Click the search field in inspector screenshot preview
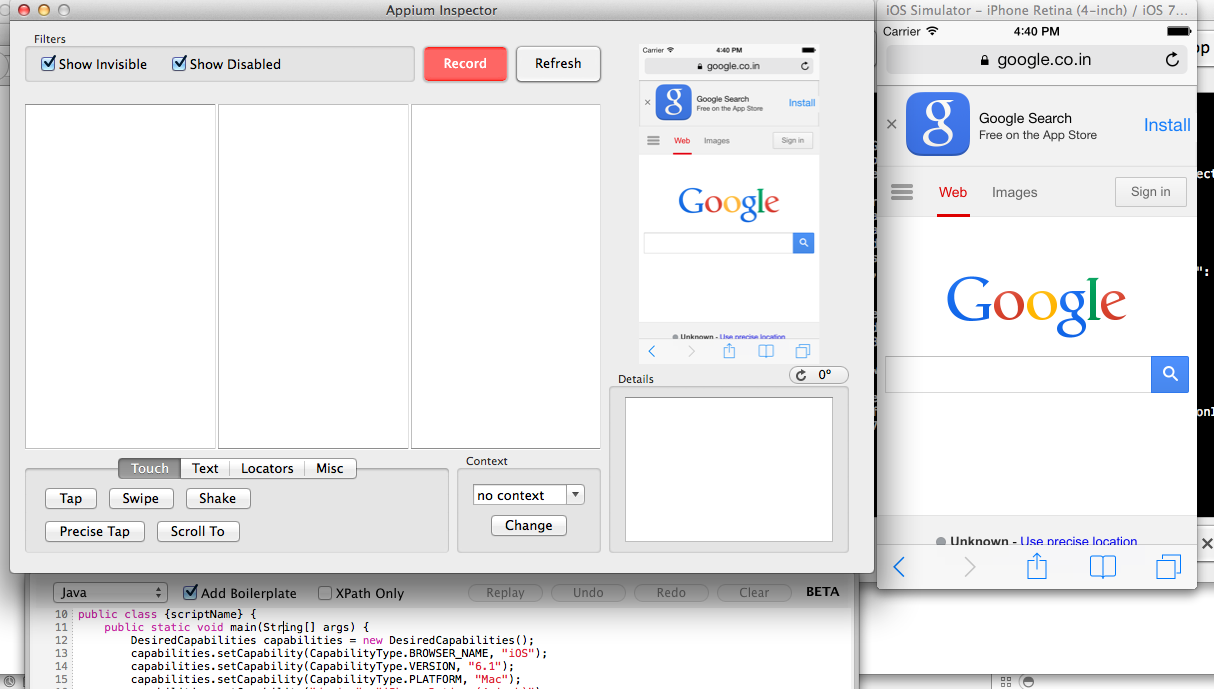1214x689 pixels. tap(718, 243)
